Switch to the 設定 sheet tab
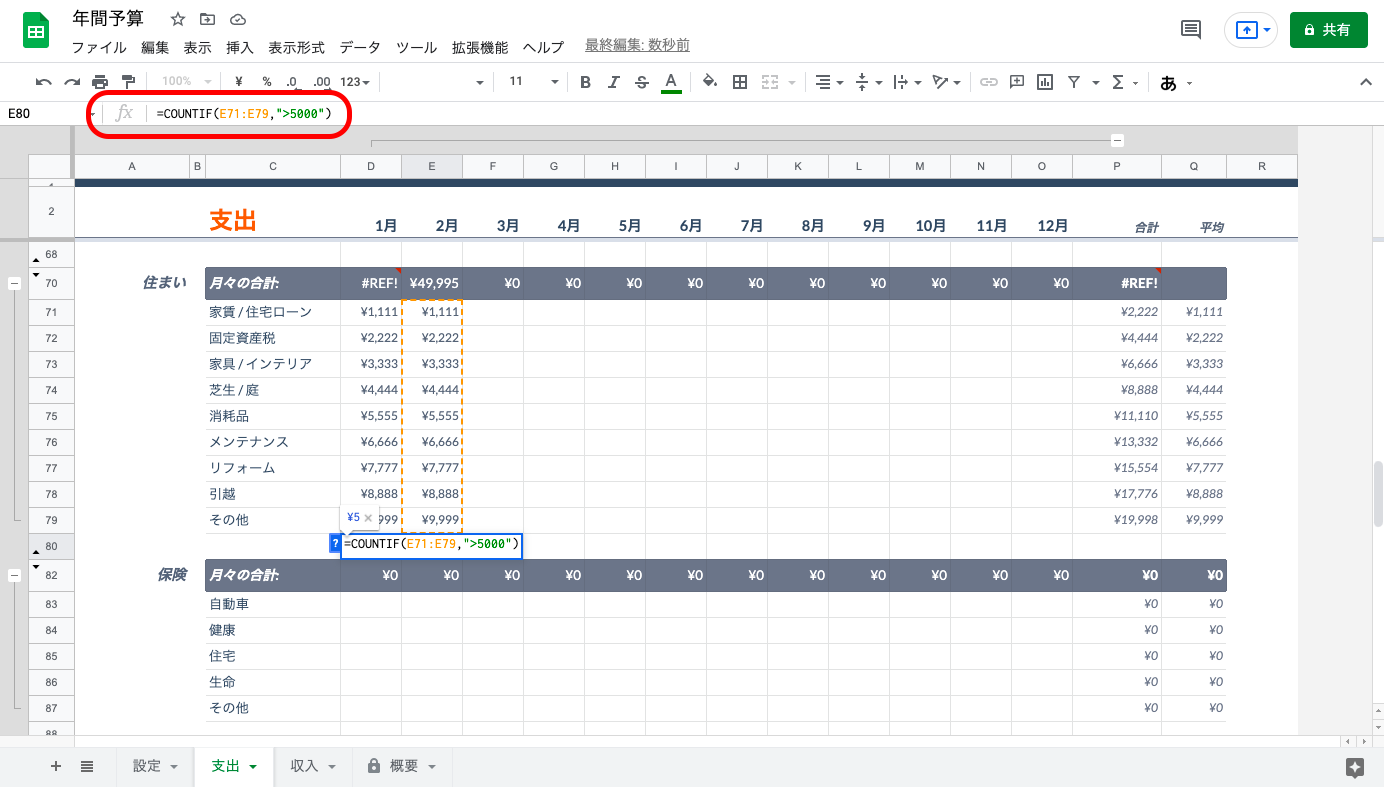This screenshot has height=787, width=1384. coord(147,766)
